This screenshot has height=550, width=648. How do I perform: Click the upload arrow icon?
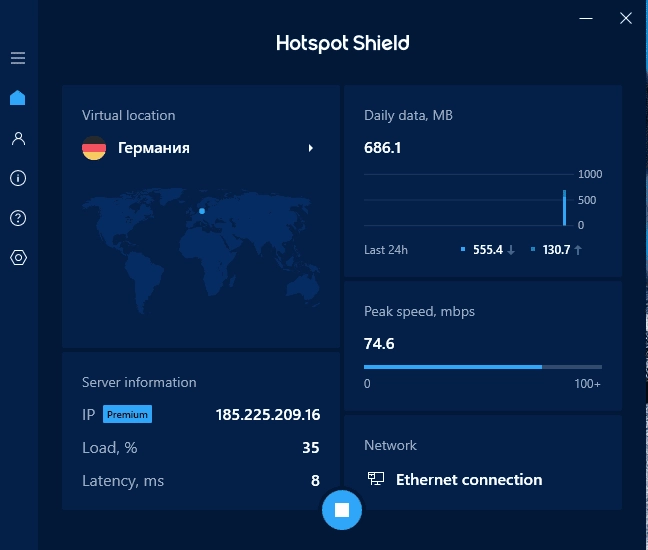(x=578, y=250)
